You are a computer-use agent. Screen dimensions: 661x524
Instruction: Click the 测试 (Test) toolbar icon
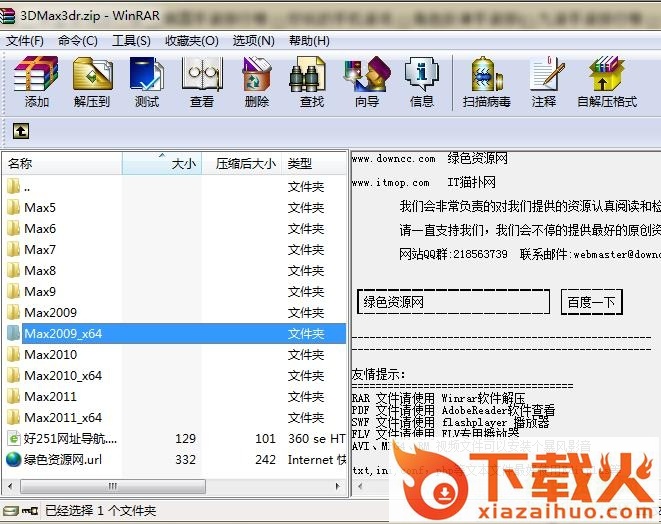(147, 74)
